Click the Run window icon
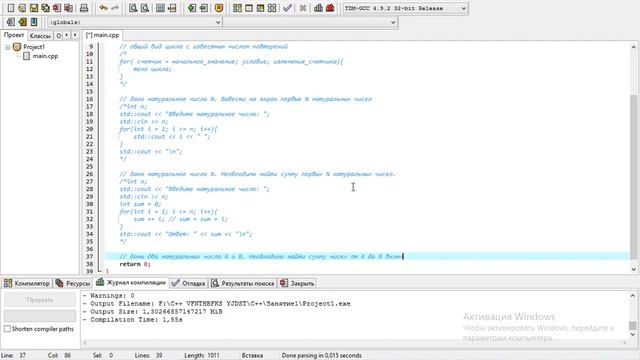The image size is (640, 360). click(249, 8)
